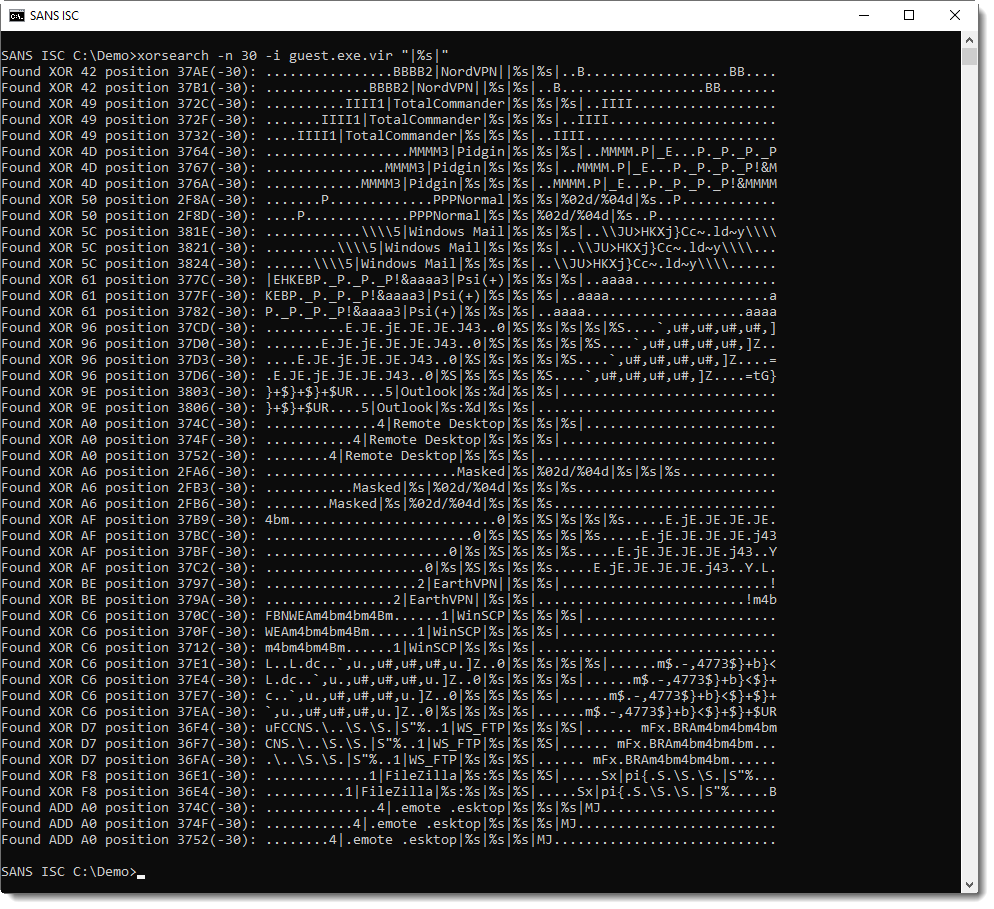Click position value '3712'
Image resolution: width=994 pixels, height=909 pixels.
tap(193, 648)
